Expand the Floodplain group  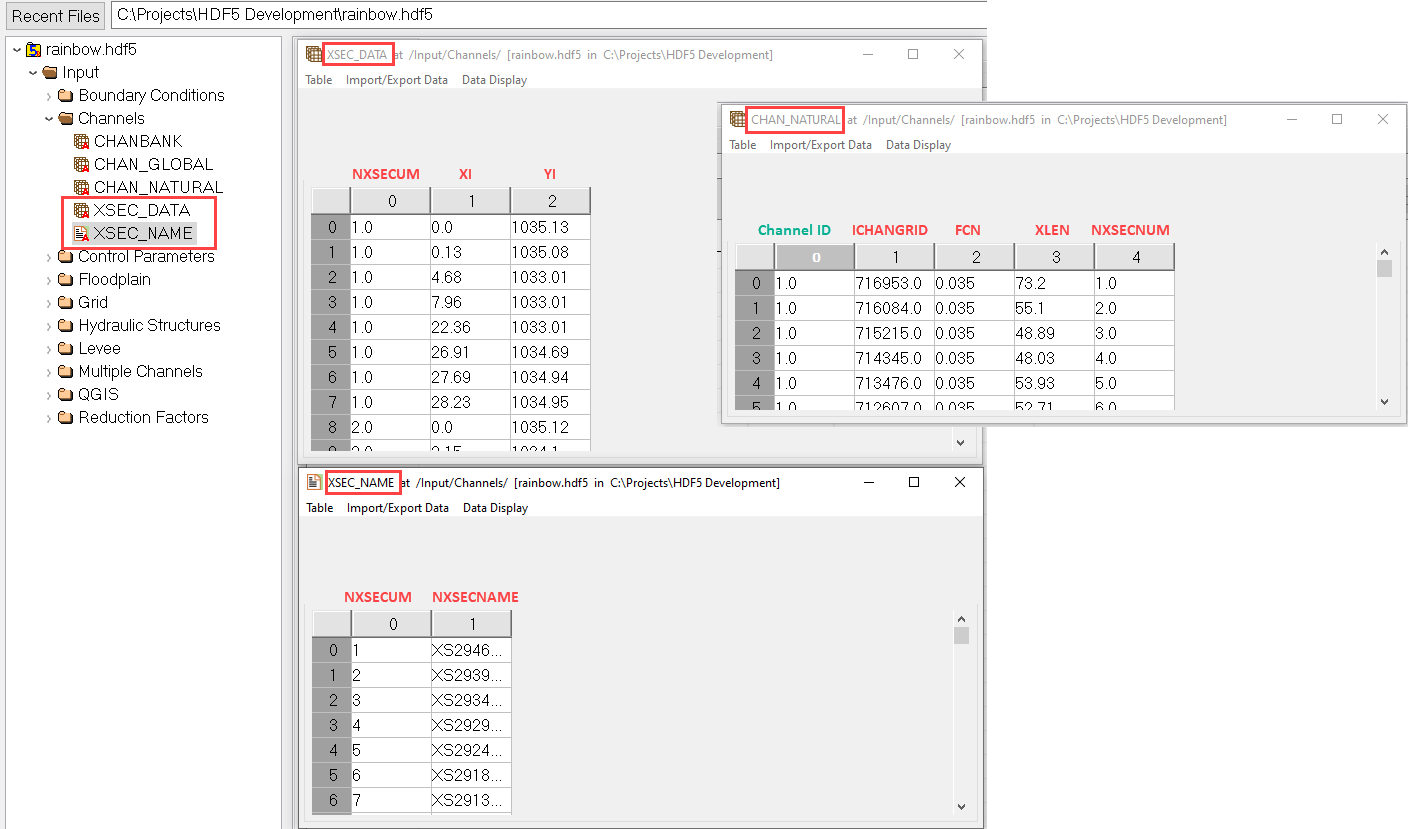(49, 280)
